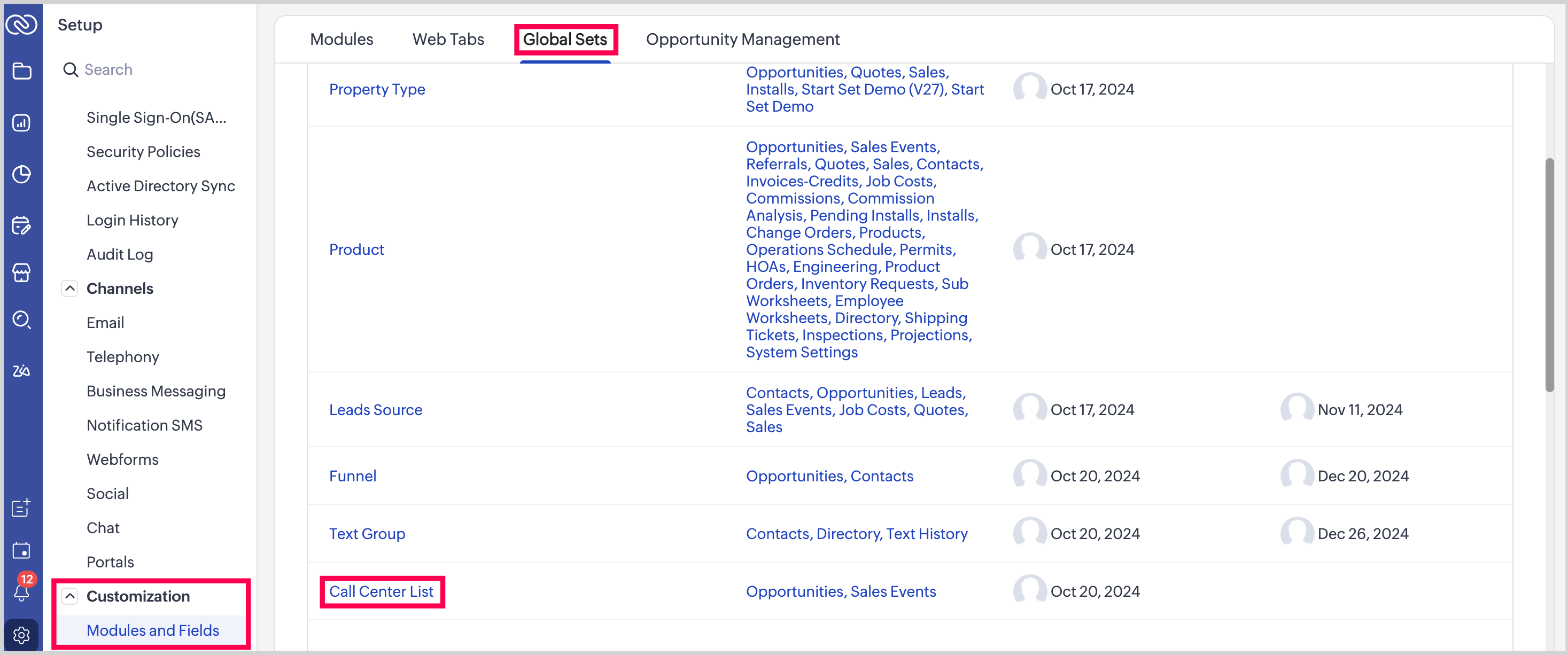Click the Zia assistant icon

point(22,370)
